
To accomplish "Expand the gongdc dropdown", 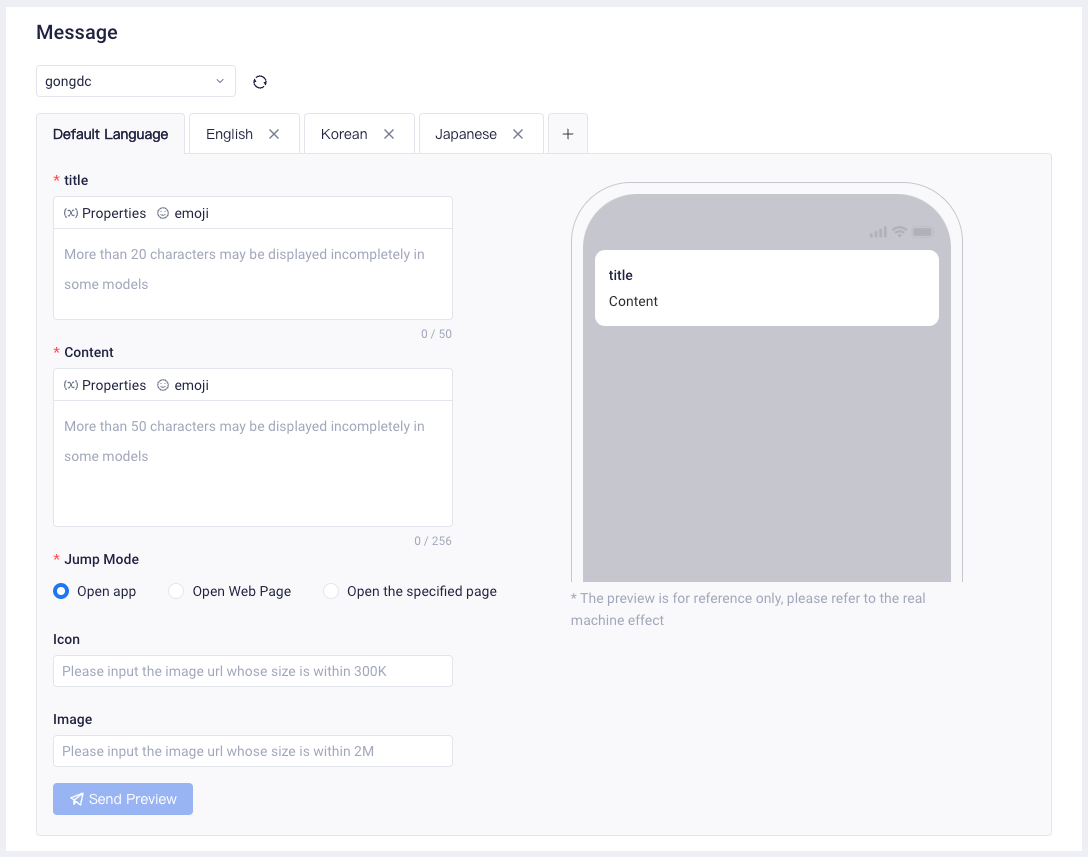I will [136, 81].
